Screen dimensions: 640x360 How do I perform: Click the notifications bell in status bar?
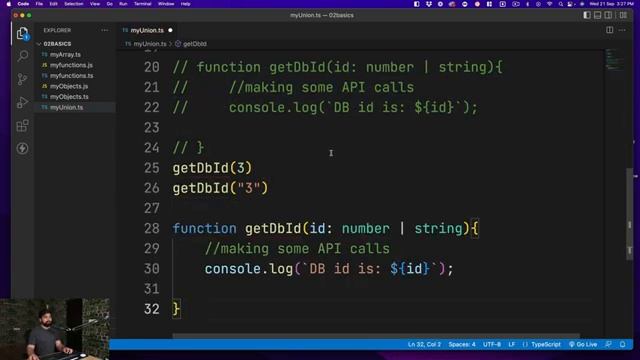click(x=622, y=344)
